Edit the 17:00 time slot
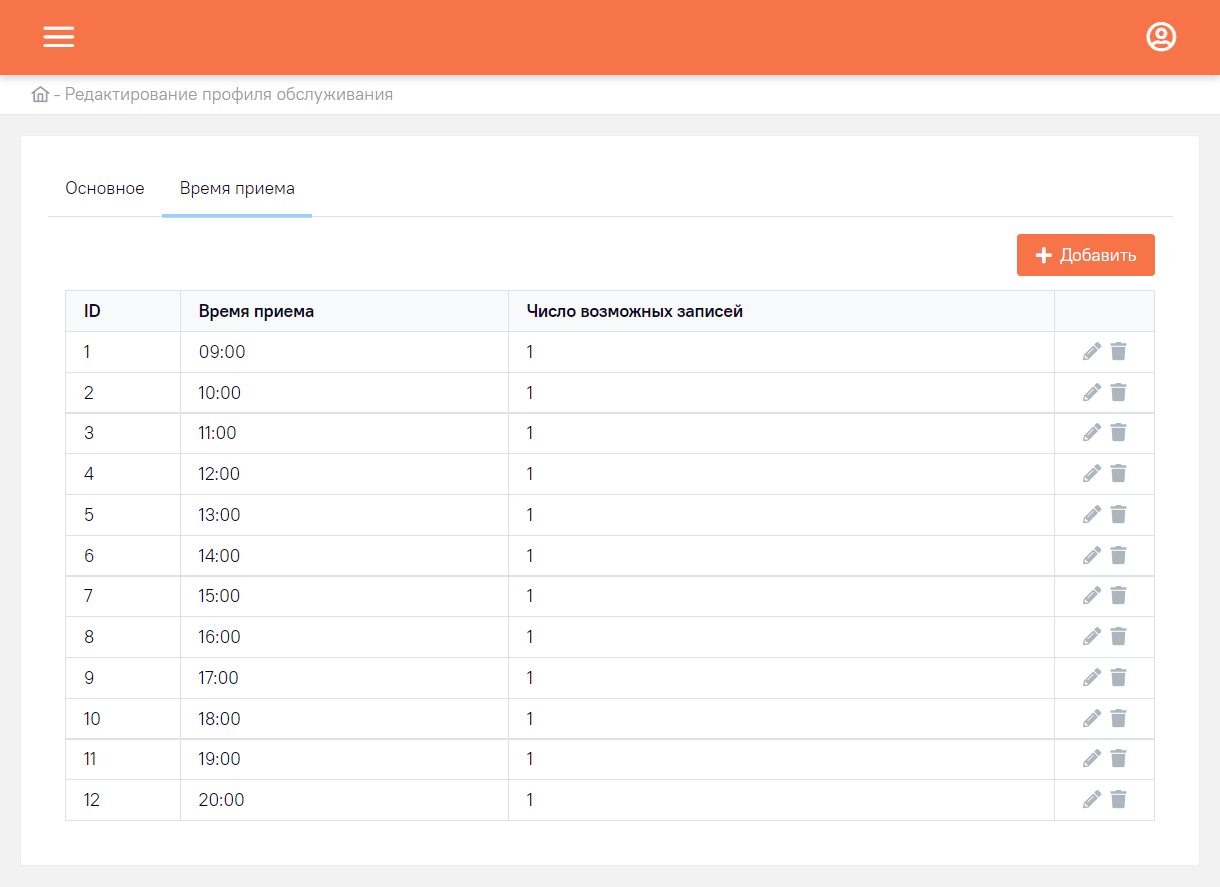 1092,678
